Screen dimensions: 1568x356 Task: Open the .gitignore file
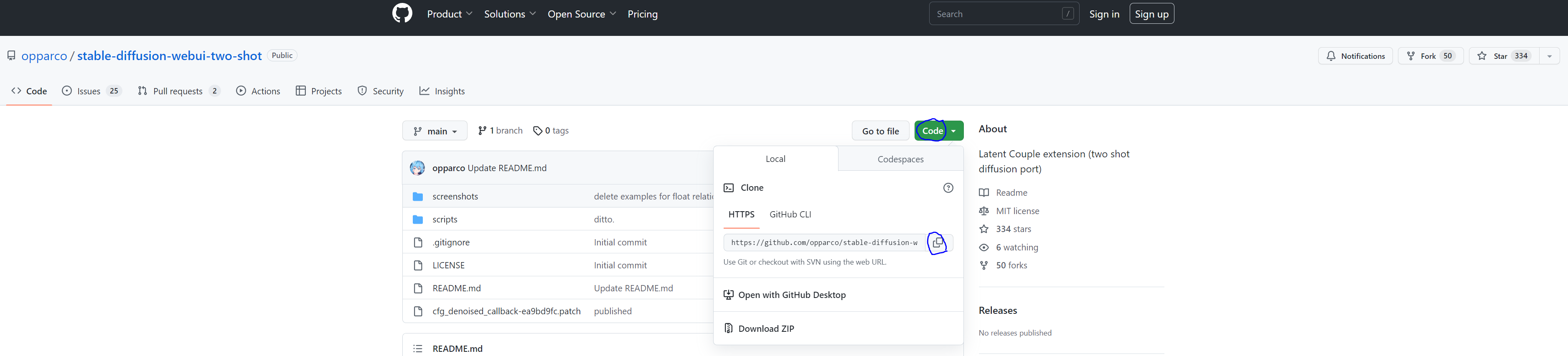coord(451,243)
